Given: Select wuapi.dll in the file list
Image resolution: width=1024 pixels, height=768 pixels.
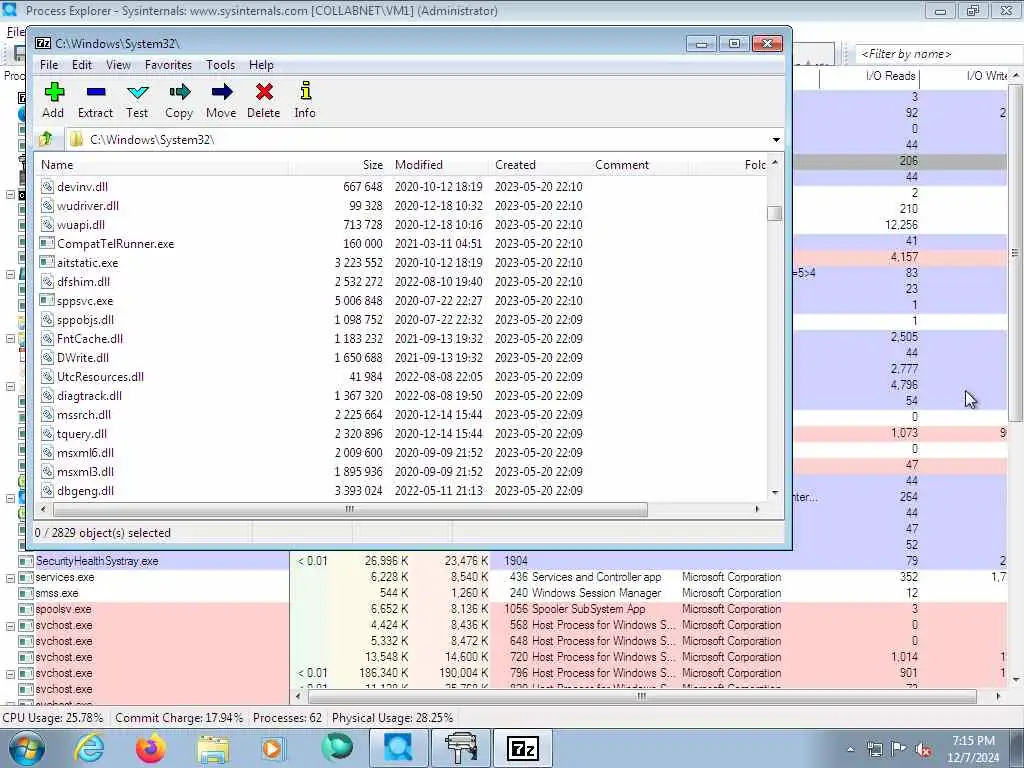Looking at the screenshot, I should [81, 225].
